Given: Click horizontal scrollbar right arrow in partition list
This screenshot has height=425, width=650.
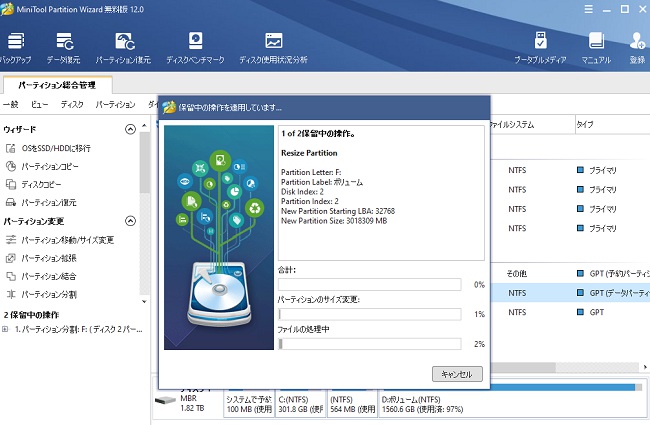Looking at the screenshot, I should (645, 367).
